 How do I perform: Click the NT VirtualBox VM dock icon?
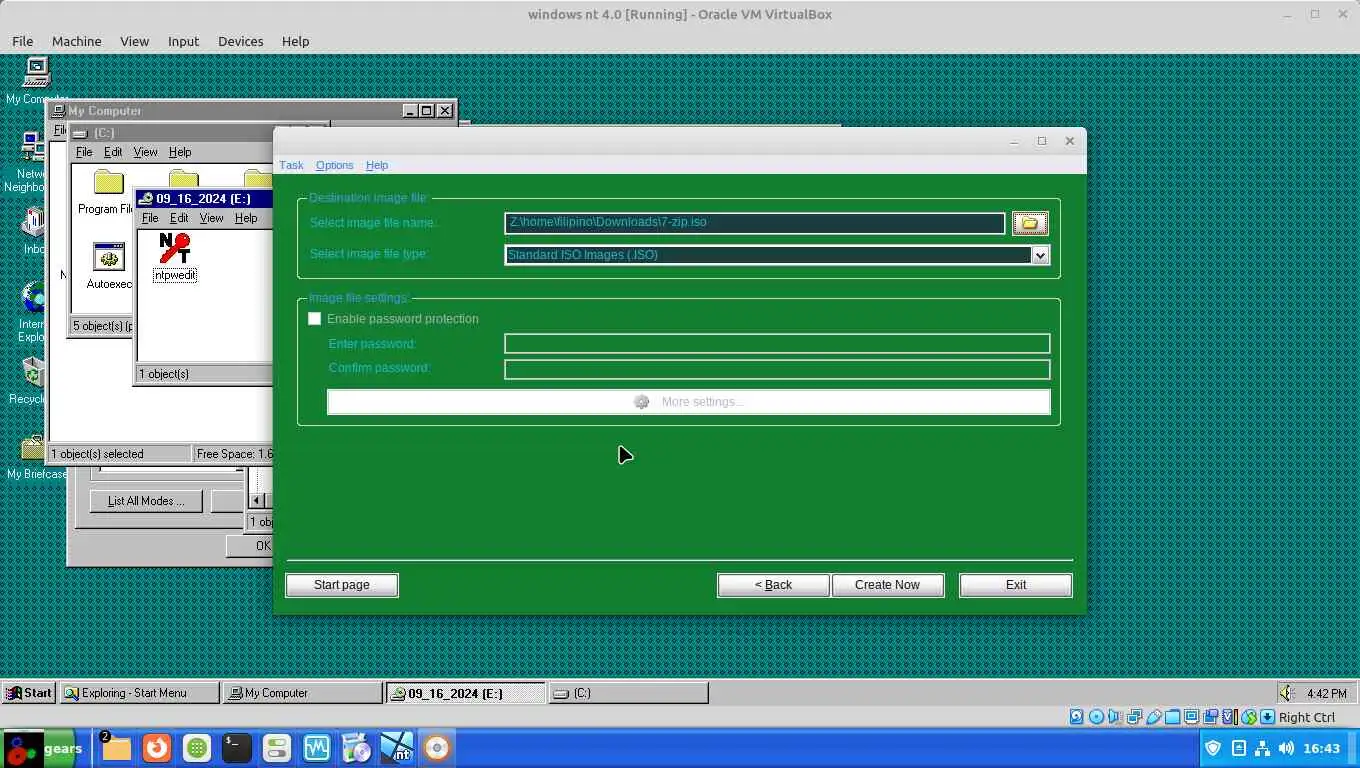point(397,748)
